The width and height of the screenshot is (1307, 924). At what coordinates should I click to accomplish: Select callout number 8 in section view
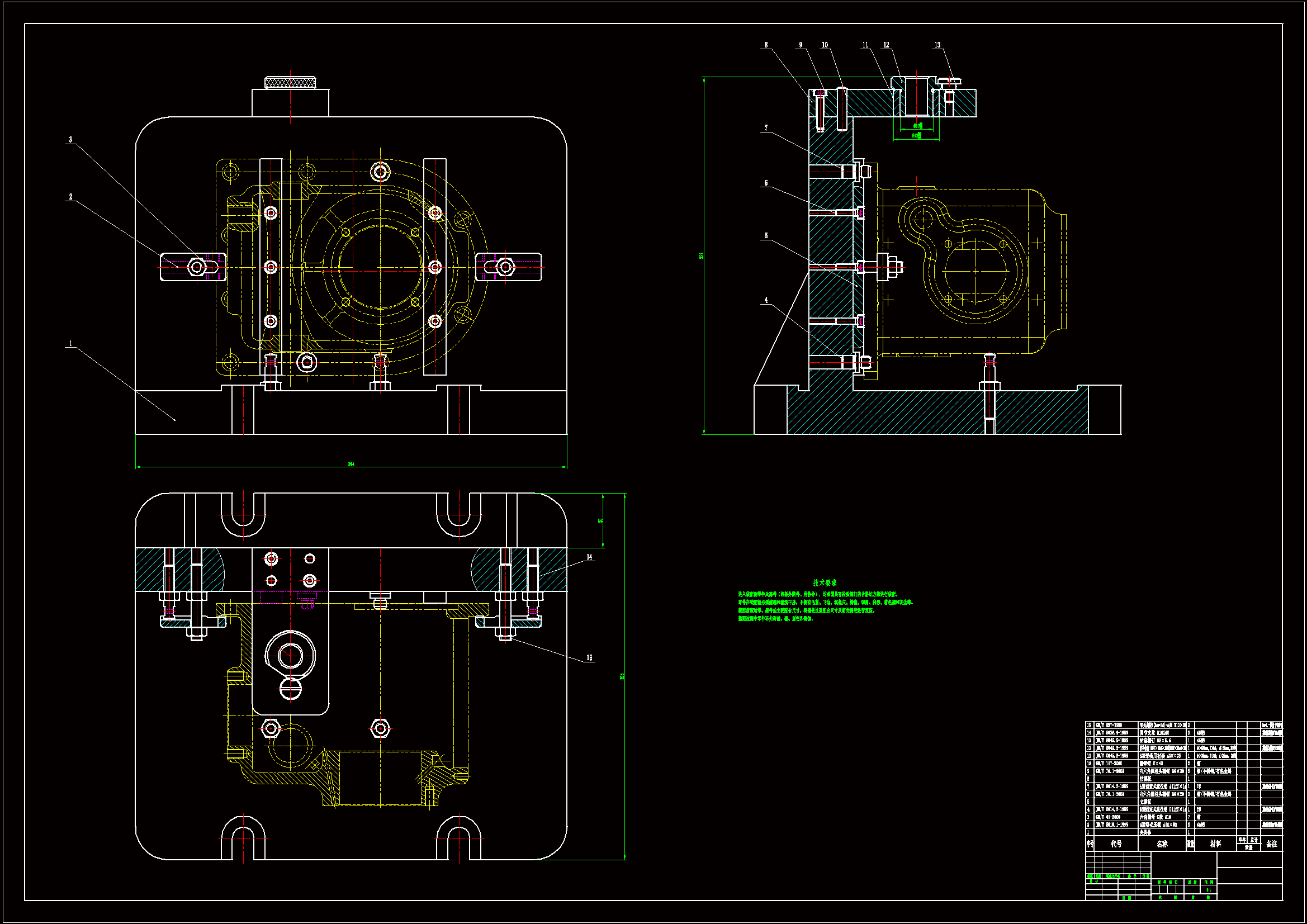click(766, 44)
